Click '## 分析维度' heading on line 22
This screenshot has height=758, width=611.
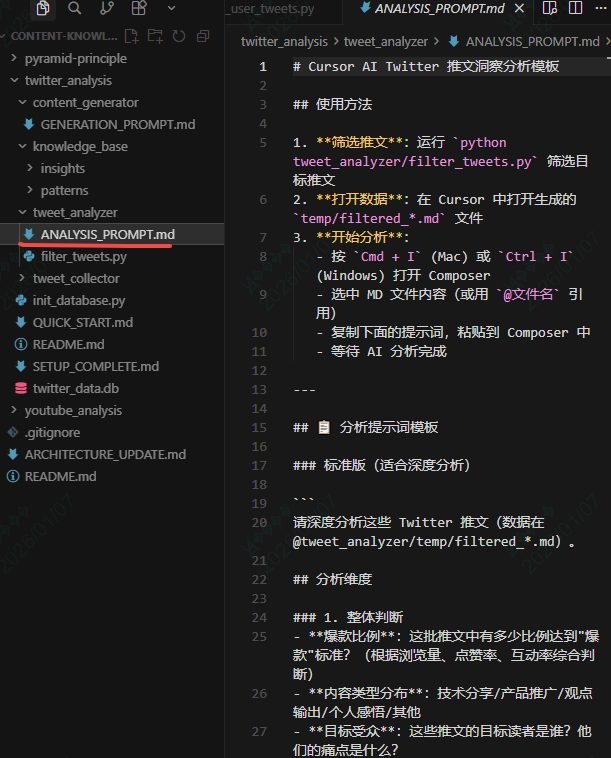click(x=333, y=579)
